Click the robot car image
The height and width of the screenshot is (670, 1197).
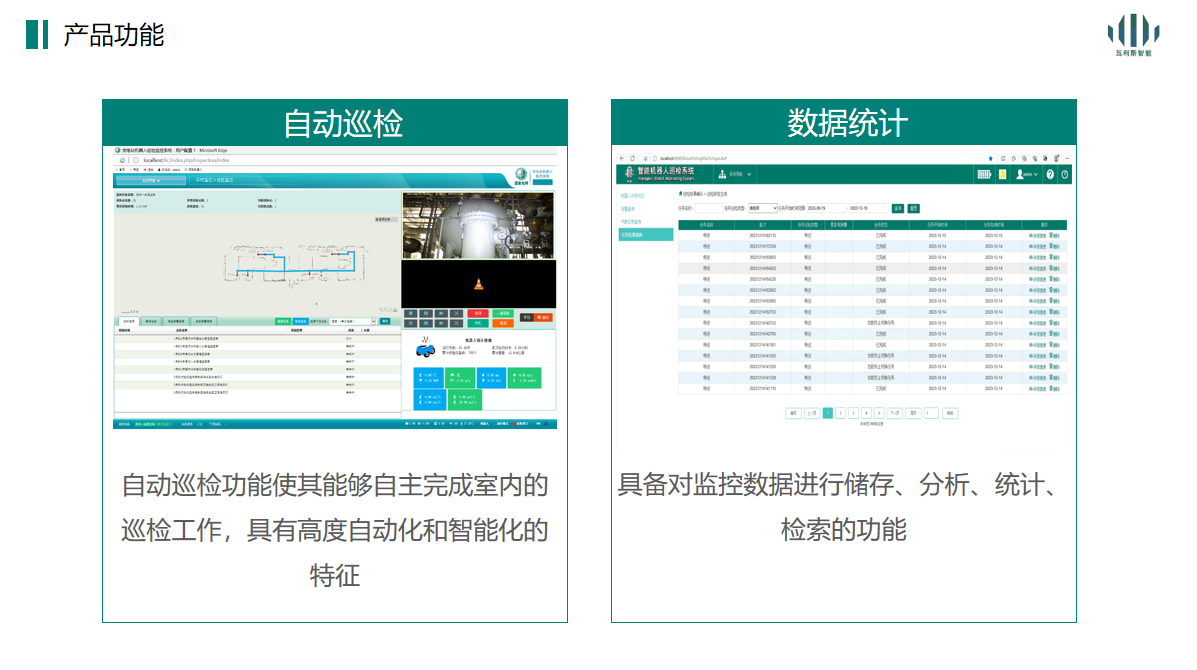pyautogui.click(x=425, y=350)
